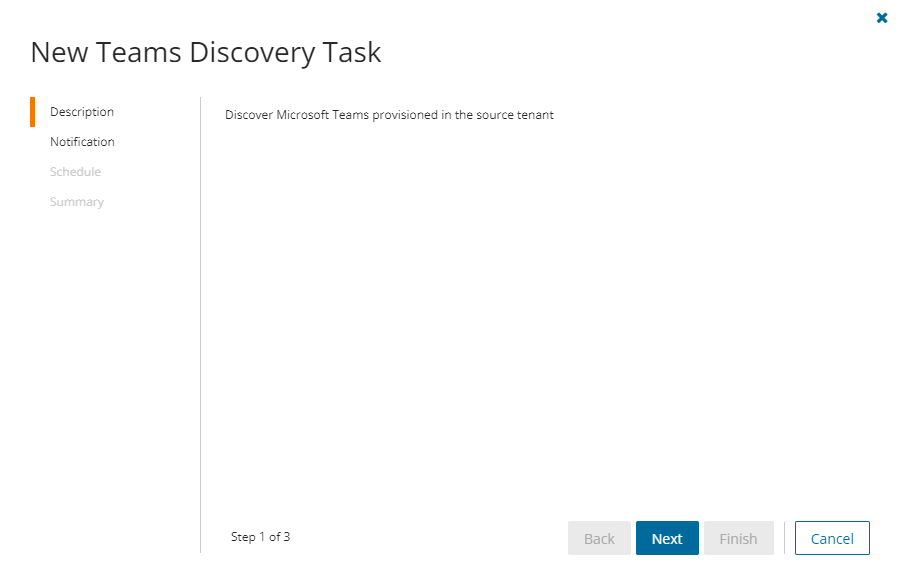Click the Finish button
Image resolution: width=900 pixels, height=585 pixels.
coord(738,538)
